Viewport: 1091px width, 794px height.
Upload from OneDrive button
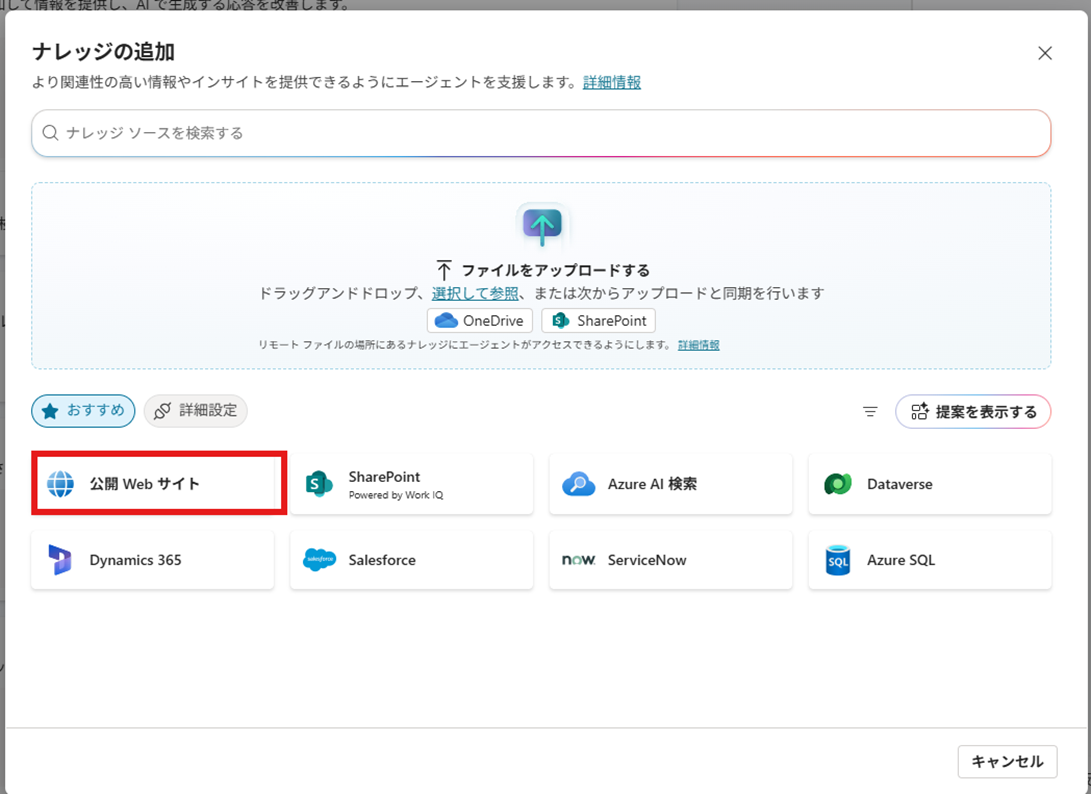click(480, 321)
